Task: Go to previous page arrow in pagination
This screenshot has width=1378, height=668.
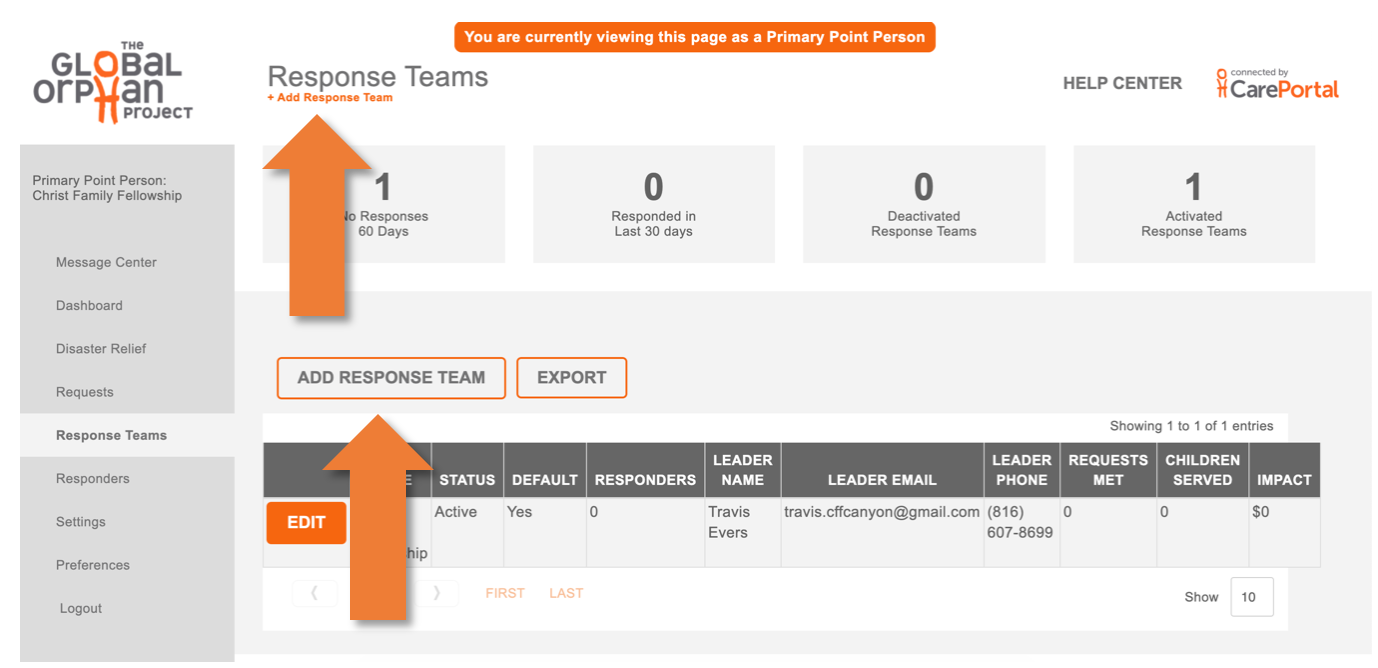Action: point(315,593)
